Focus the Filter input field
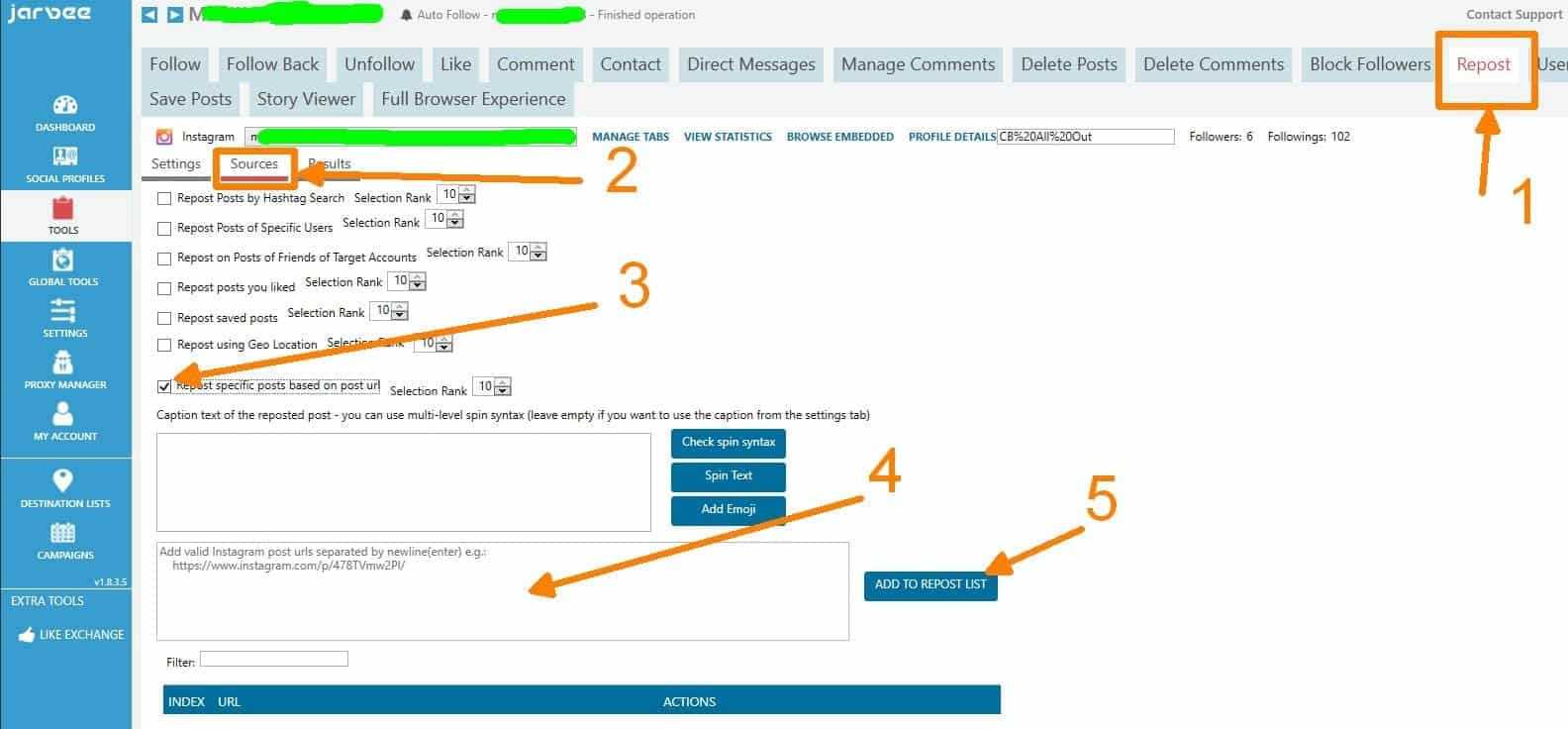The image size is (1568, 729). 274,659
